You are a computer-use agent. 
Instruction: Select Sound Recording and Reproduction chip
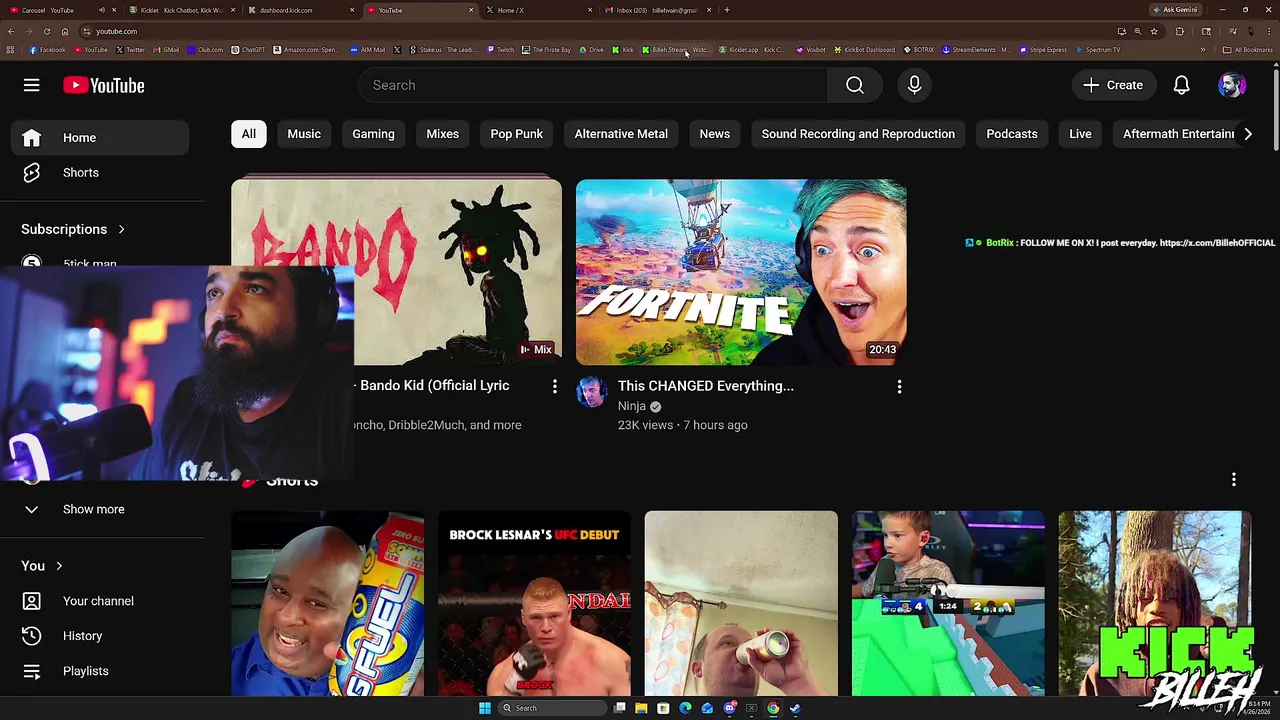tap(858, 134)
